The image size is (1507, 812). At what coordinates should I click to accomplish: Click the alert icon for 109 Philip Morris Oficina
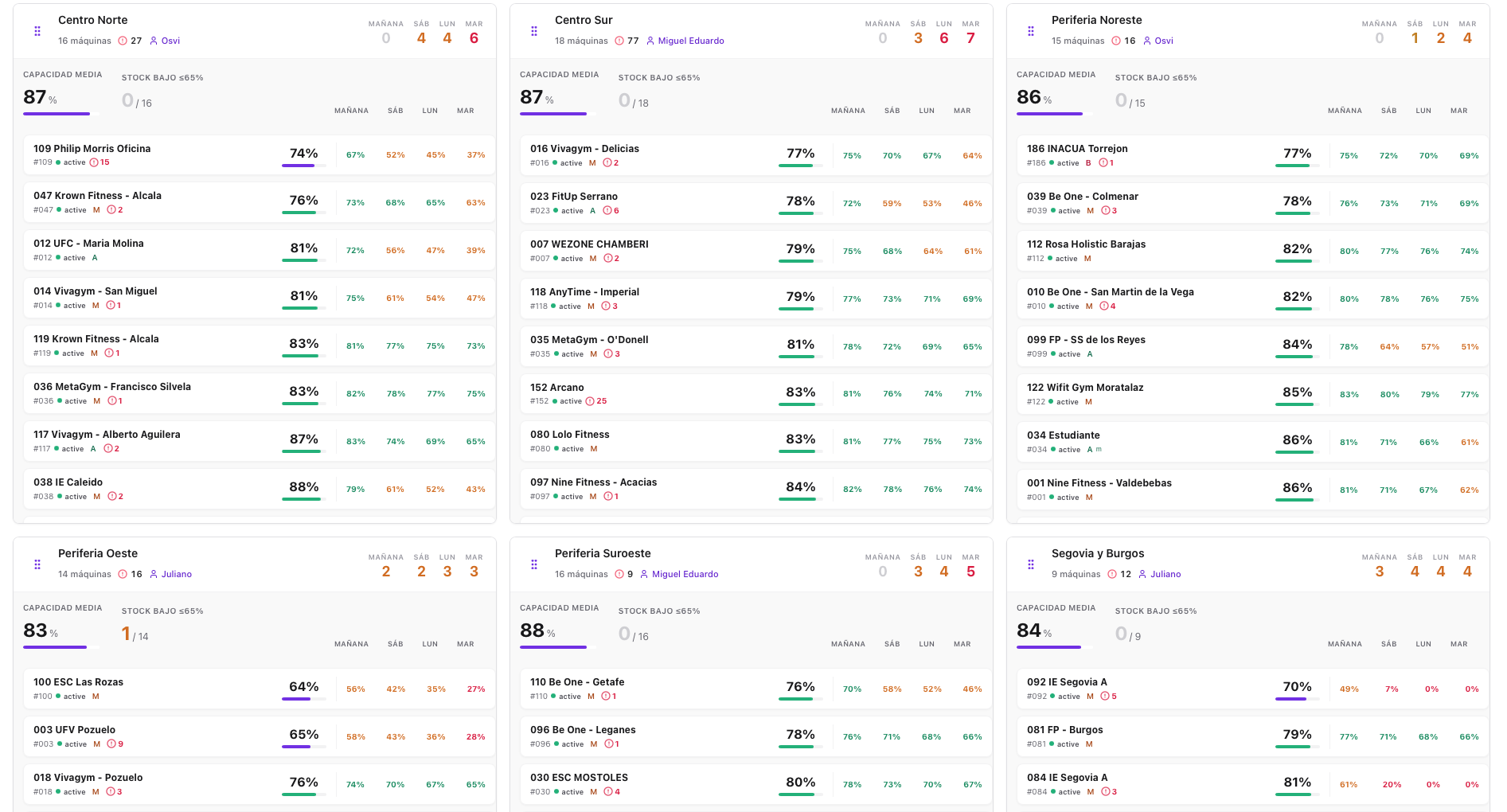pyautogui.click(x=94, y=162)
